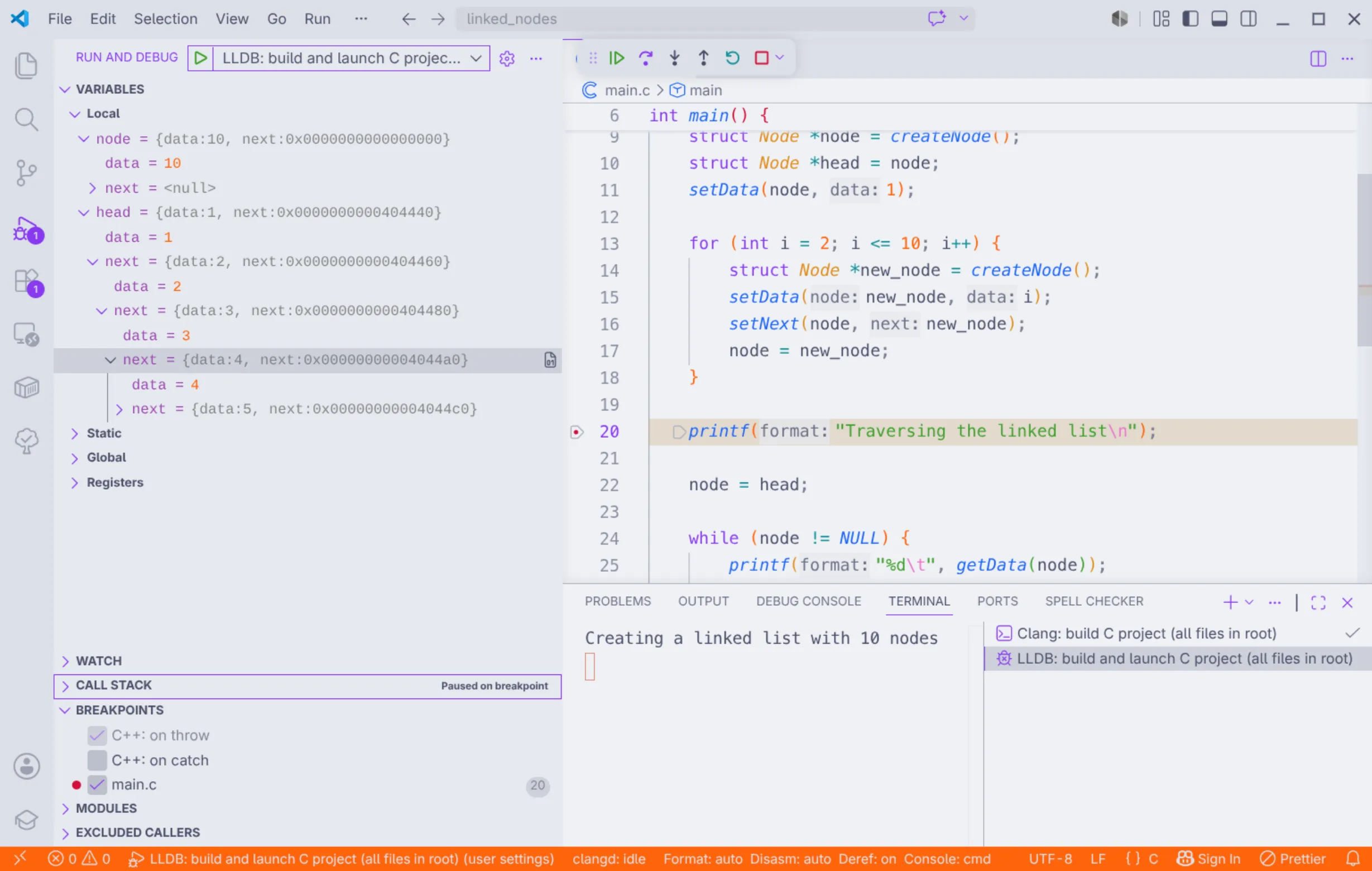
Task: Open Run and Debug view icon
Action: pyautogui.click(x=26, y=229)
